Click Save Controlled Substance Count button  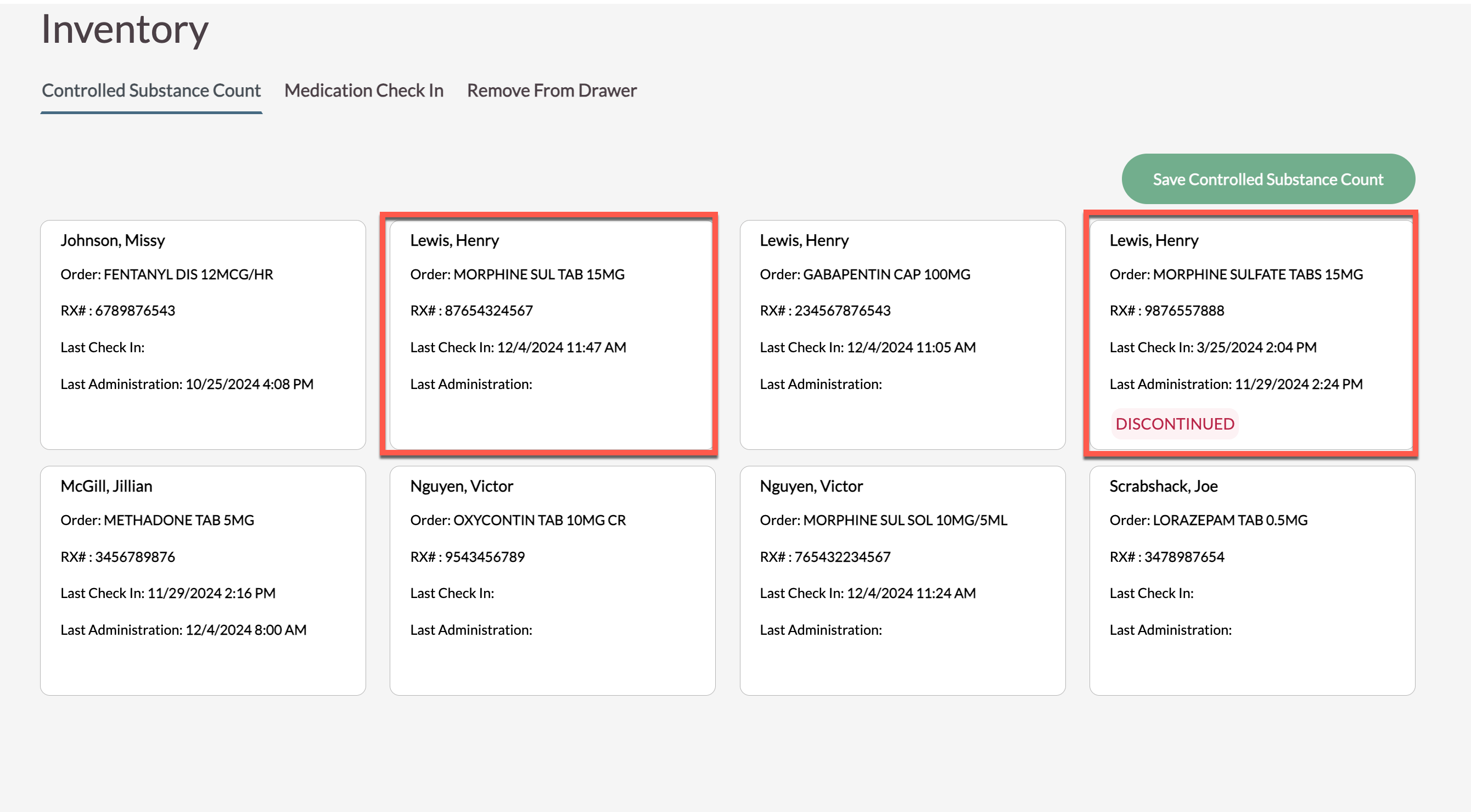1268,179
